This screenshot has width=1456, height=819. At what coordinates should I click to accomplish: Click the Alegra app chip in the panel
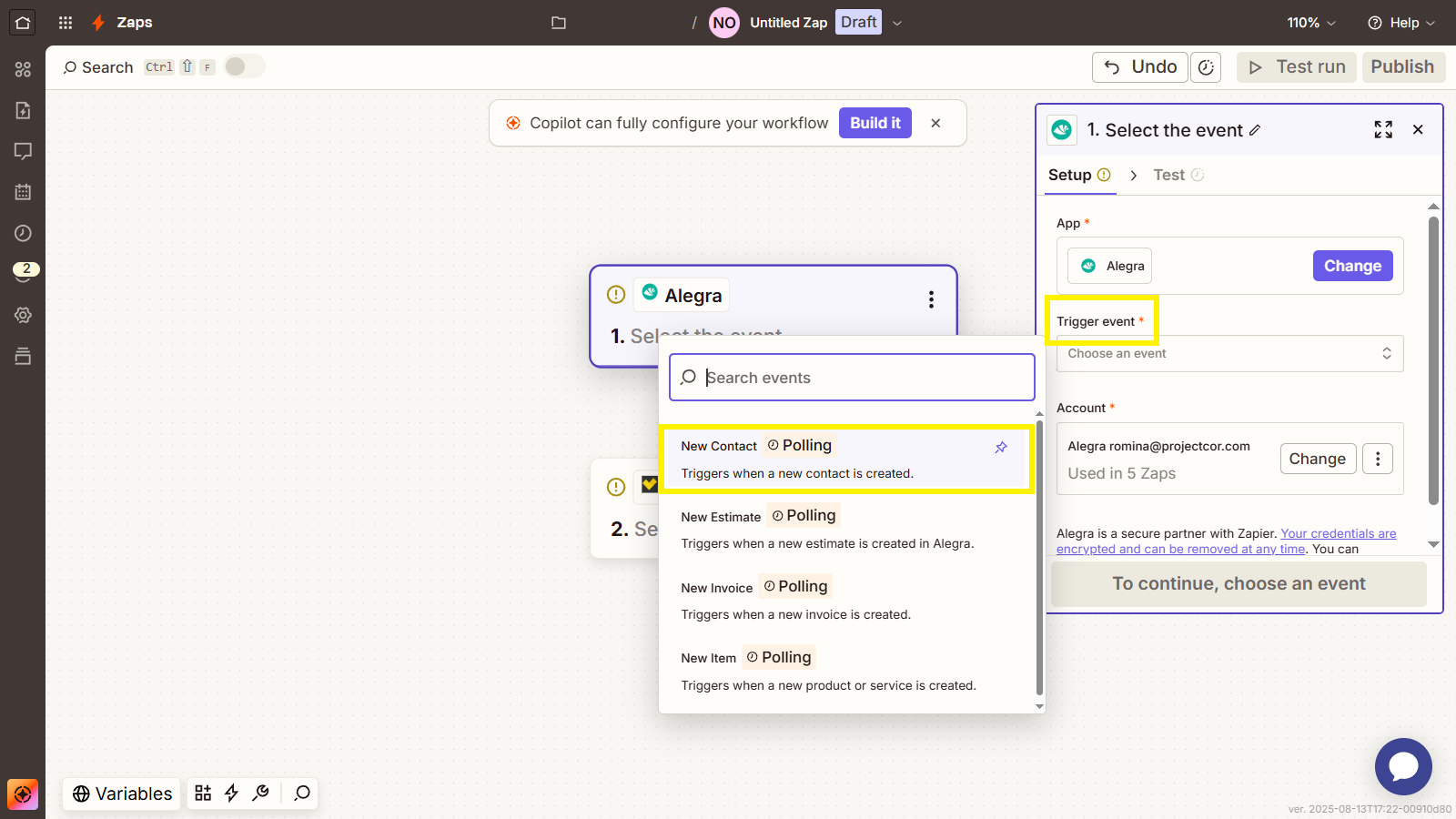[x=1110, y=266]
